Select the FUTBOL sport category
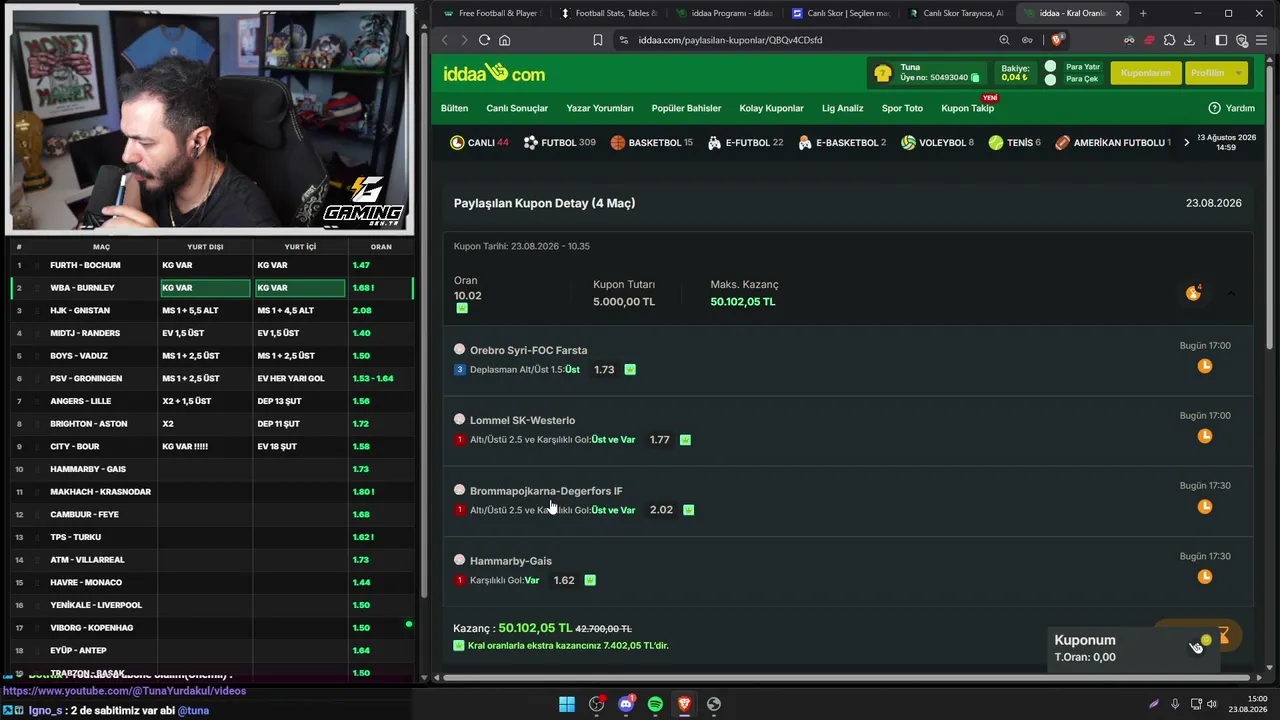 click(x=559, y=143)
